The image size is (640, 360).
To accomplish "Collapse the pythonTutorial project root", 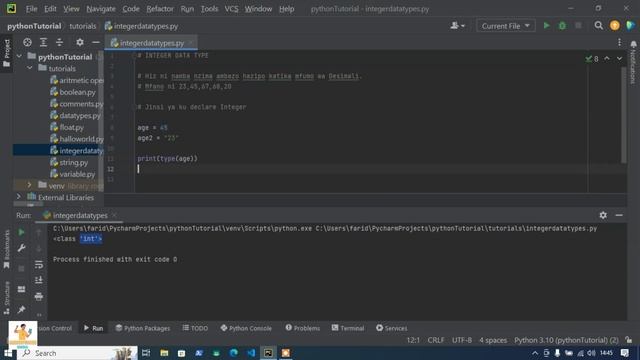I will 19,56.
